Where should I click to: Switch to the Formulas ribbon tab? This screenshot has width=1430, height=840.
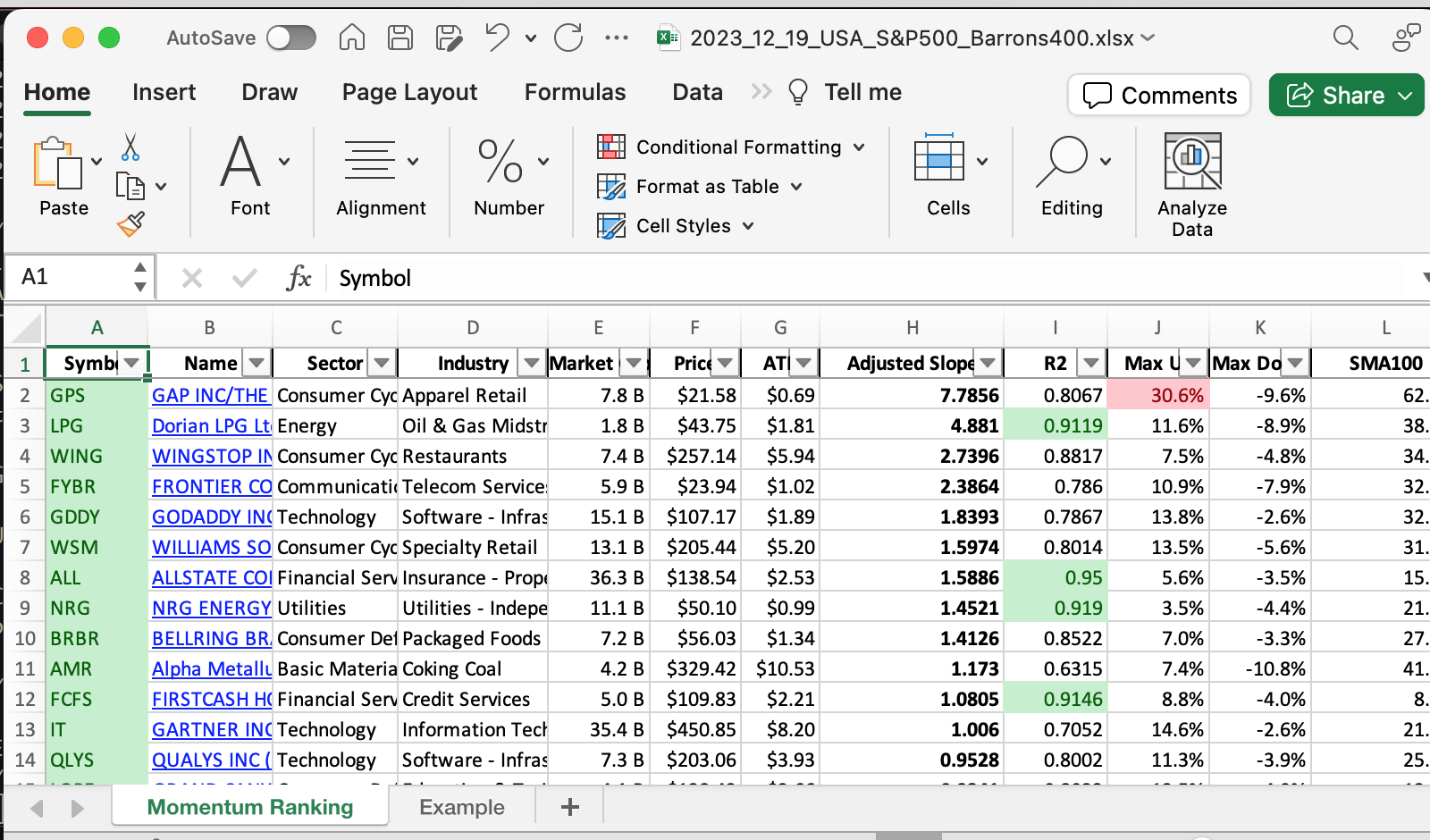click(575, 92)
